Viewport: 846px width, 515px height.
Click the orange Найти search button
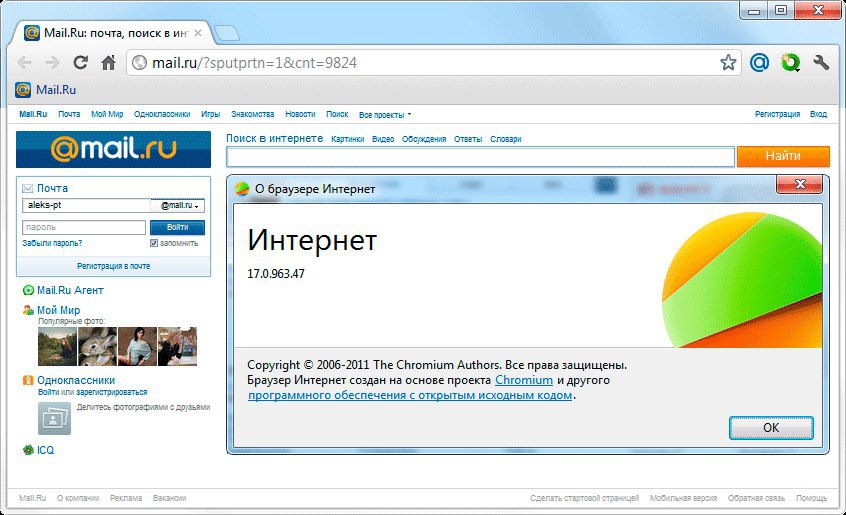783,156
